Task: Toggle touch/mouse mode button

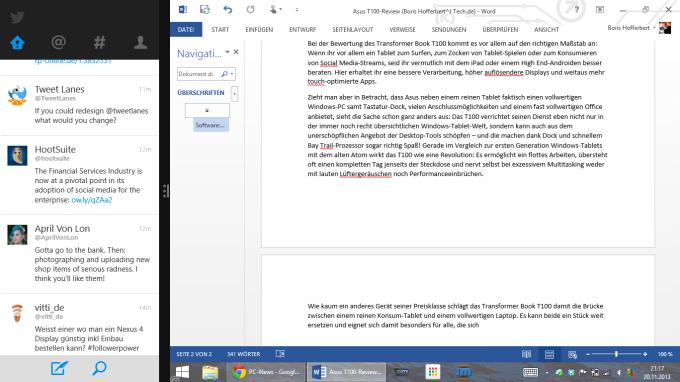Action: tap(274, 9)
